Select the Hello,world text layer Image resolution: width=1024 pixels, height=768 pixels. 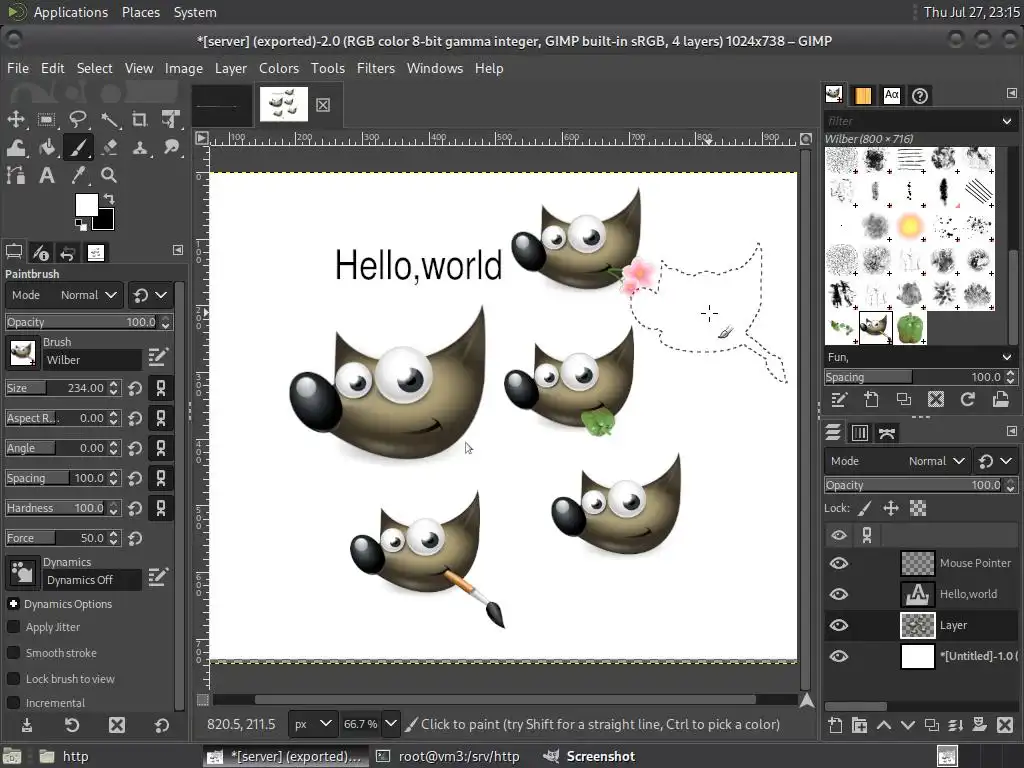point(967,594)
